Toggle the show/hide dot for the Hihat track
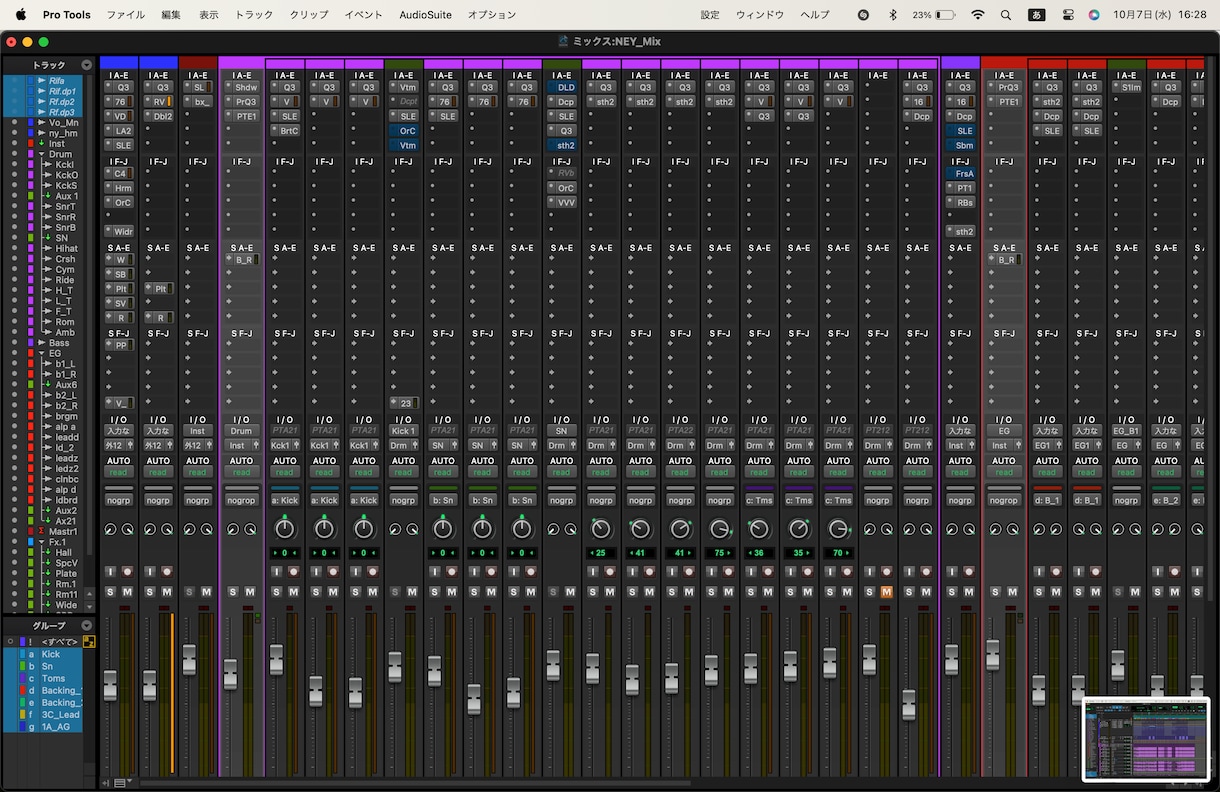Image resolution: width=1220 pixels, height=792 pixels. pyautogui.click(x=14, y=248)
